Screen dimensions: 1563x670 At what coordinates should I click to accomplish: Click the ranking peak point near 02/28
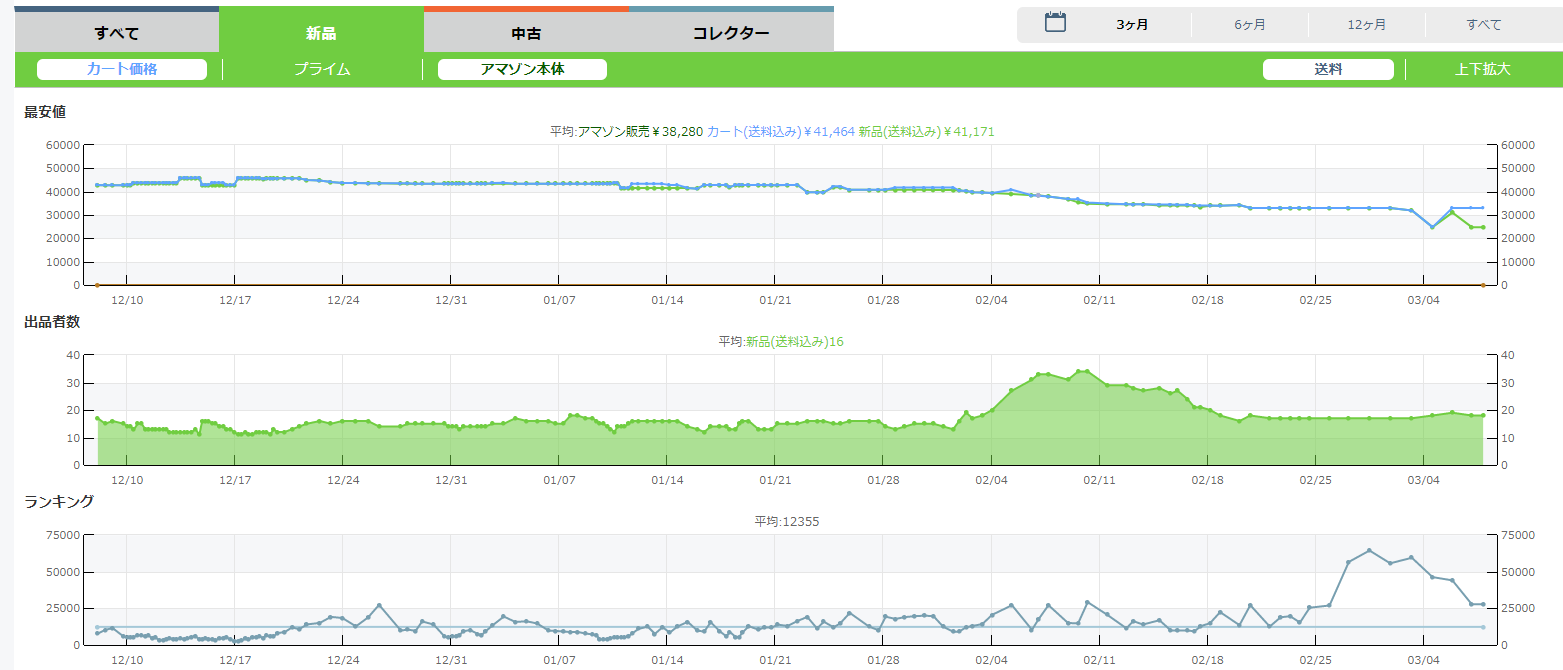(x=1369, y=551)
